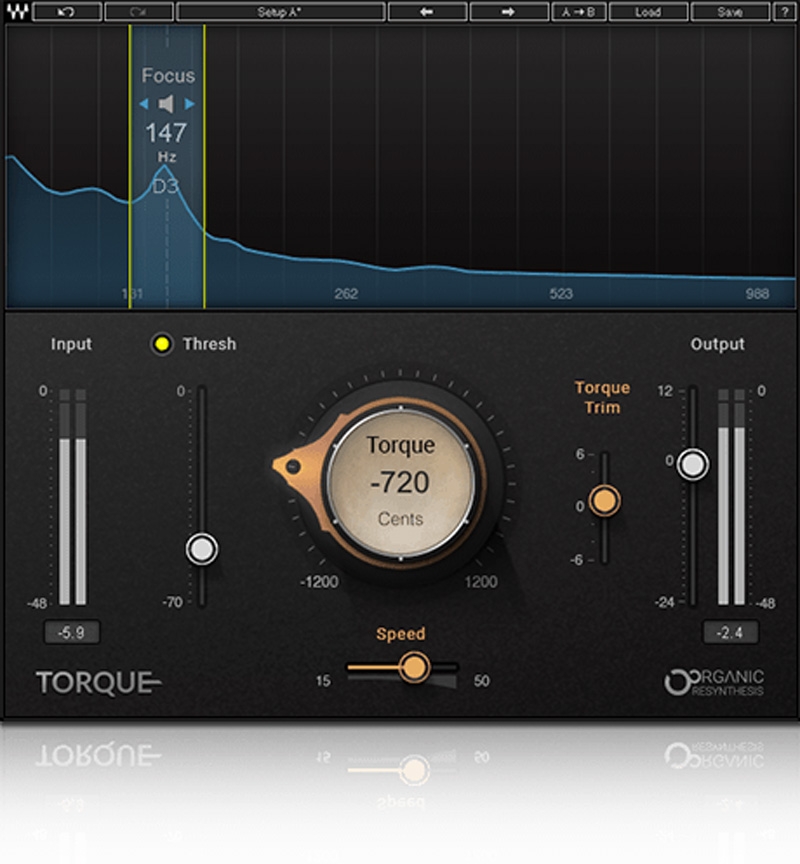
Task: Click the Load preset menu button
Action: click(x=648, y=12)
